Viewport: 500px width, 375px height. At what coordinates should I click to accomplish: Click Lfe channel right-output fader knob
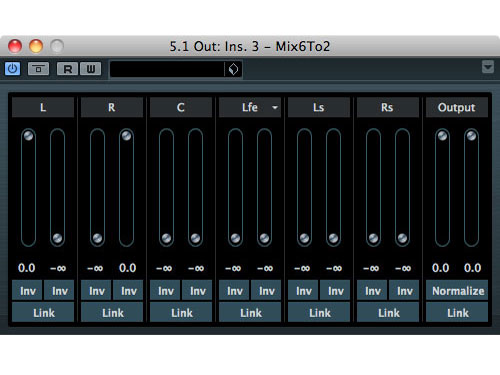click(264, 238)
